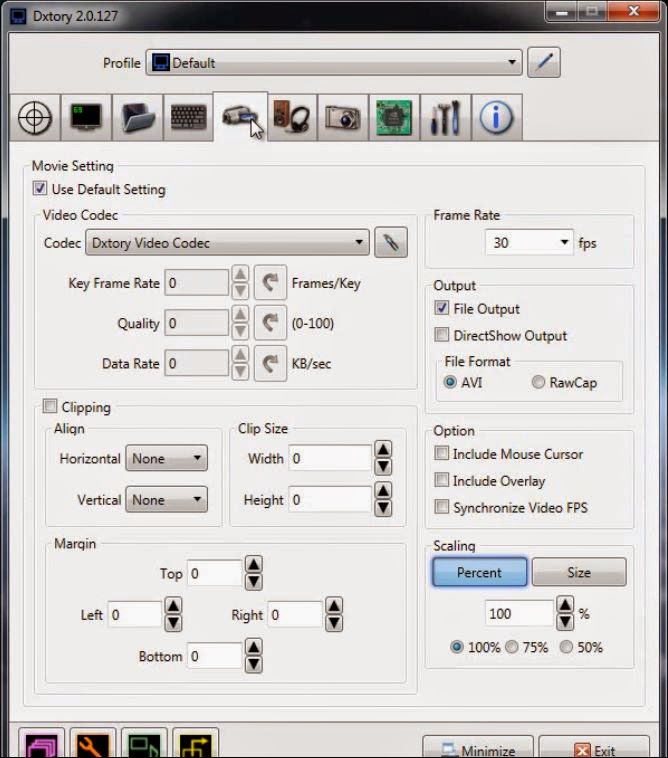The image size is (668, 758).
Task: Click the yellow arrow icon at the bottom
Action: pos(195,743)
